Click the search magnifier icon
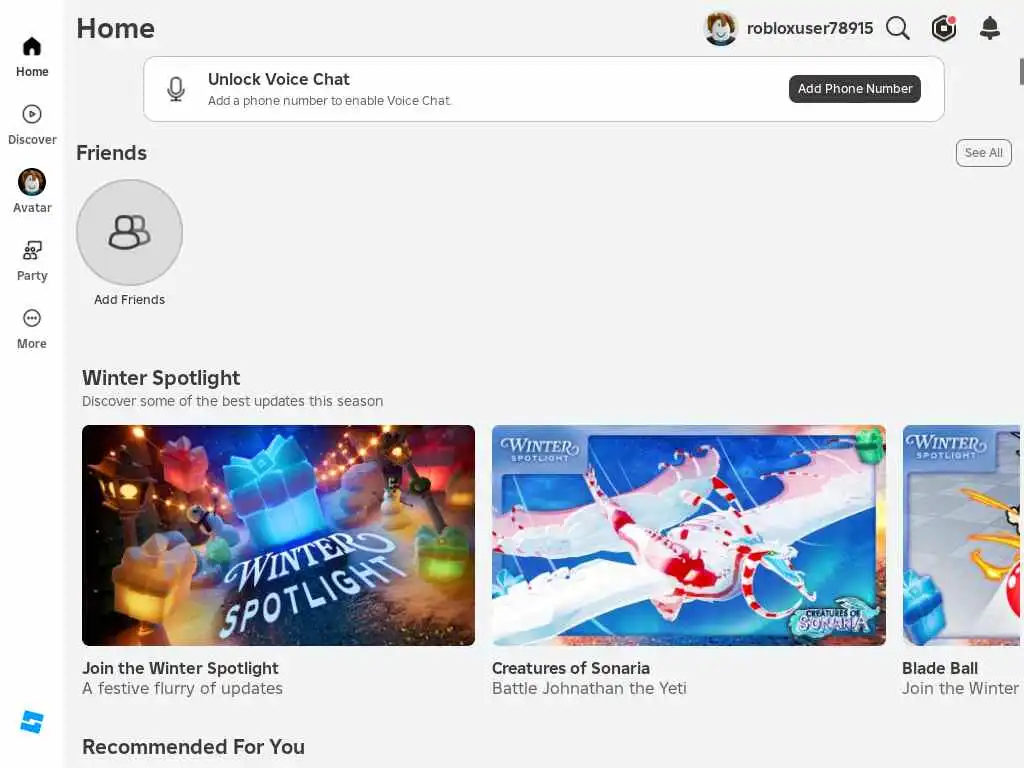 [x=897, y=28]
